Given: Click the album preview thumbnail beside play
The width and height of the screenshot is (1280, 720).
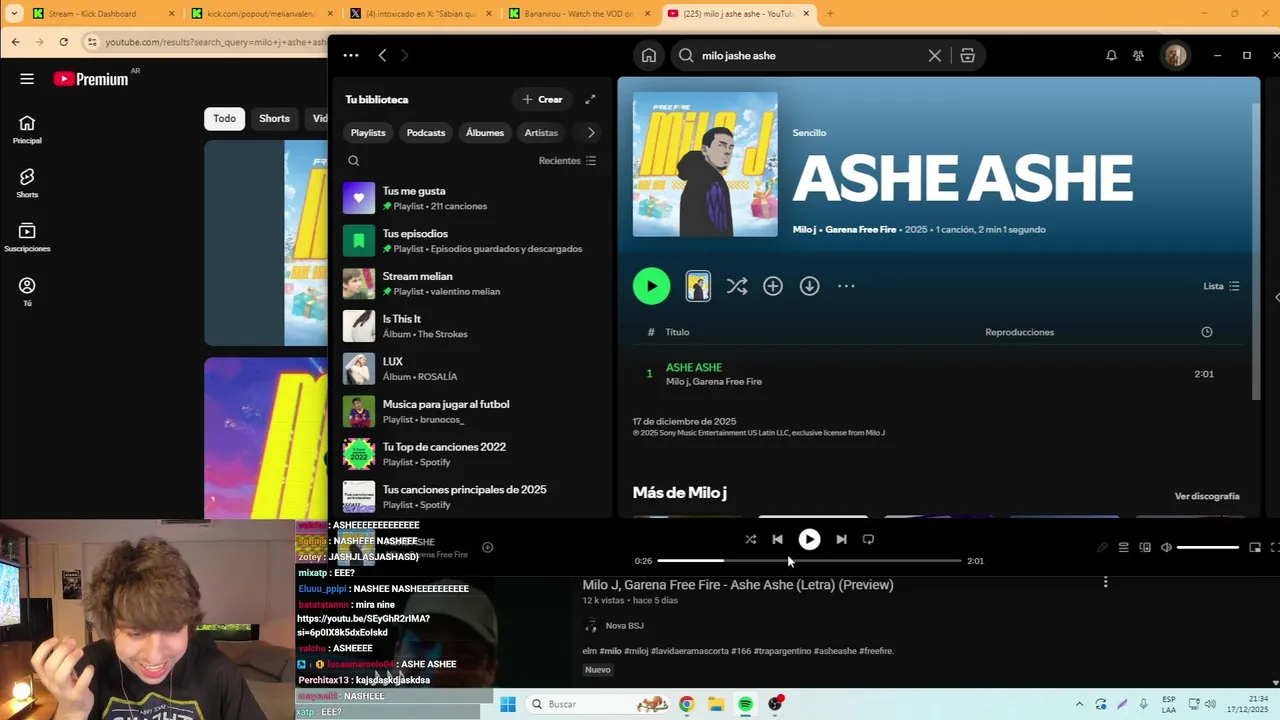Looking at the screenshot, I should coord(698,286).
